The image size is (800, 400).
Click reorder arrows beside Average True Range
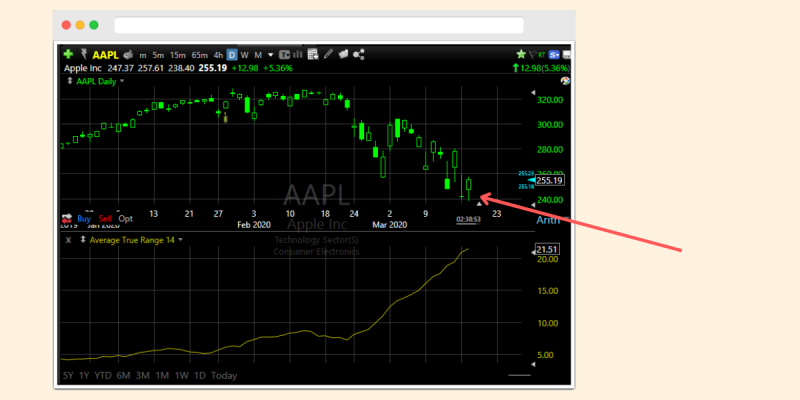(83, 239)
